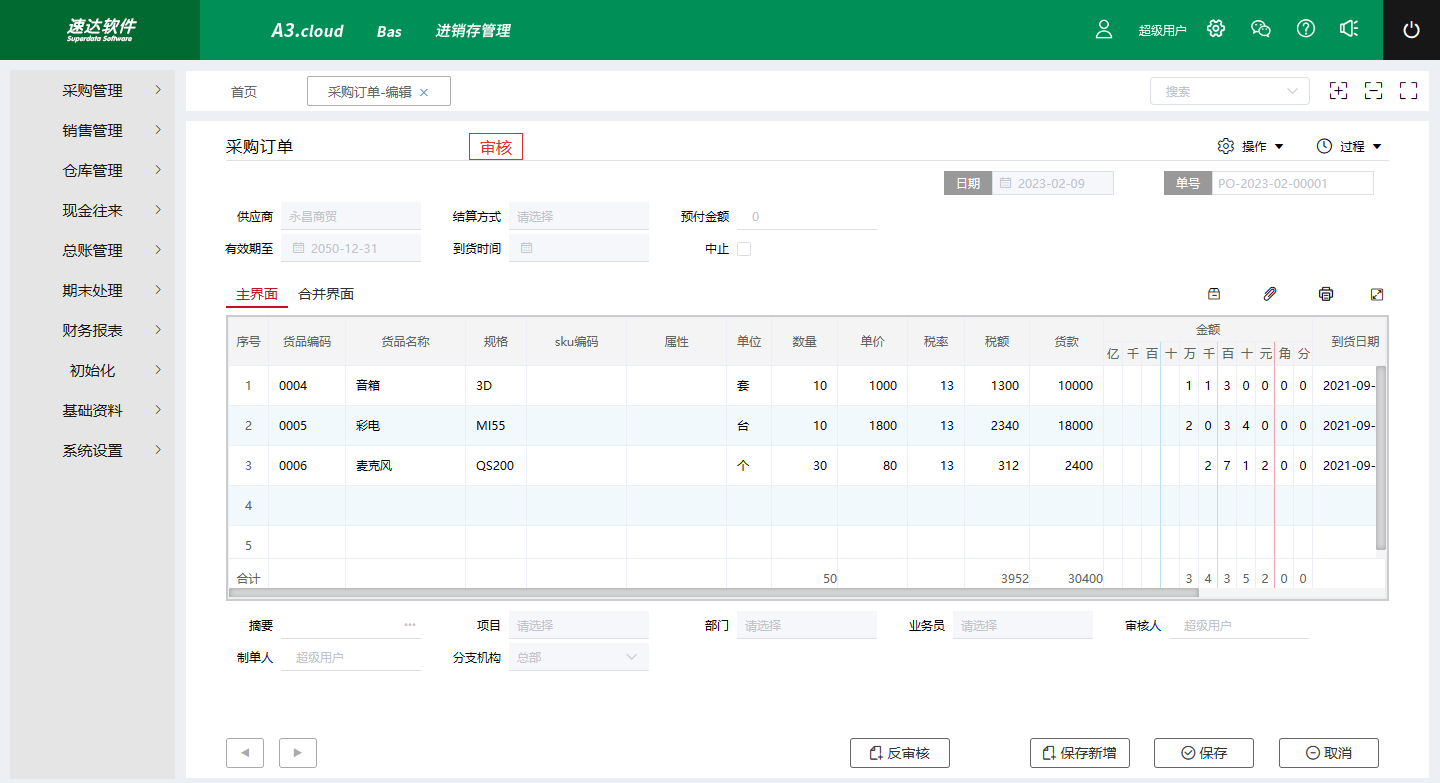
Task: Attach a file with the paperclip icon
Action: point(1269,294)
